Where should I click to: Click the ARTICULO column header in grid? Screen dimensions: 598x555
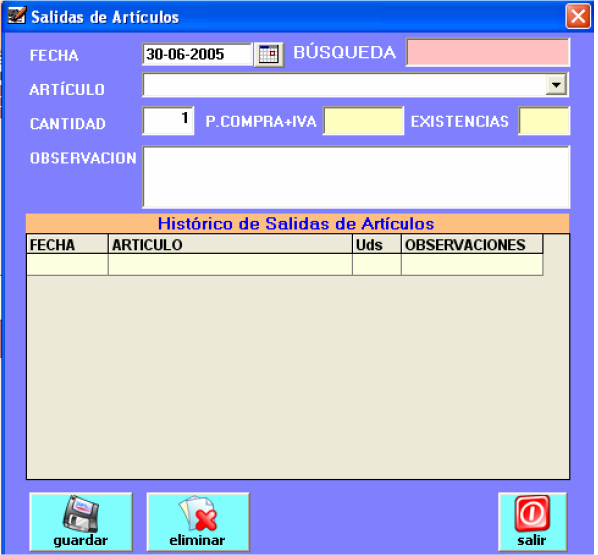point(230,245)
